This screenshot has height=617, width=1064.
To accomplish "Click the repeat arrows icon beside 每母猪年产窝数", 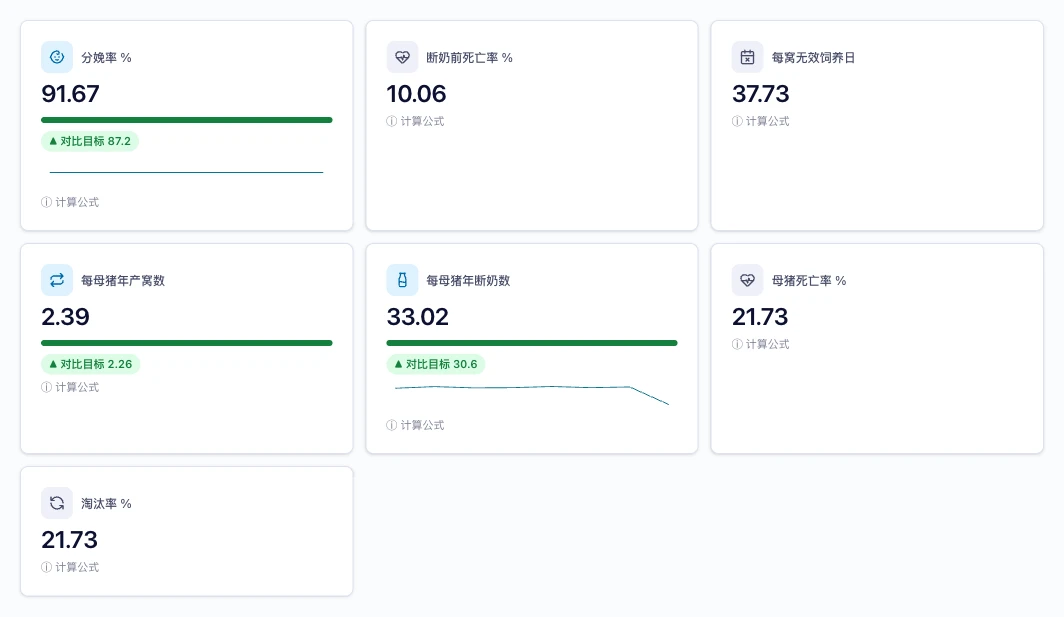I will pyautogui.click(x=57, y=280).
